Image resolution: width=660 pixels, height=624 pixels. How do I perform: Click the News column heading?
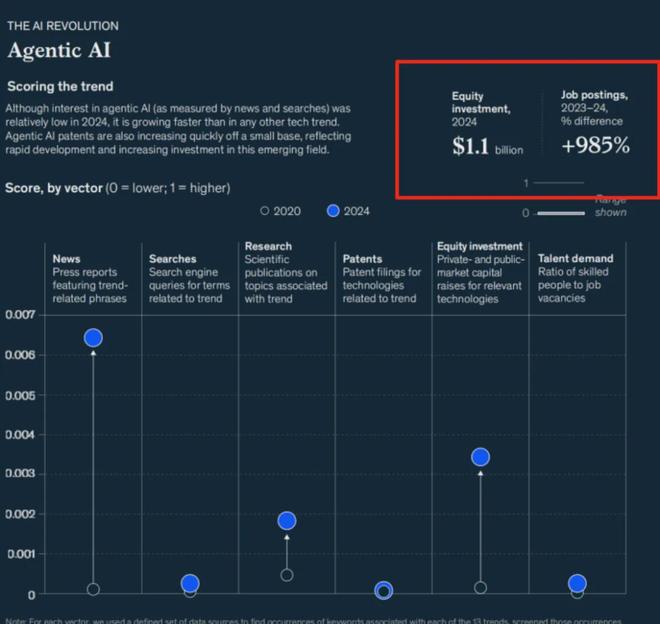67,259
